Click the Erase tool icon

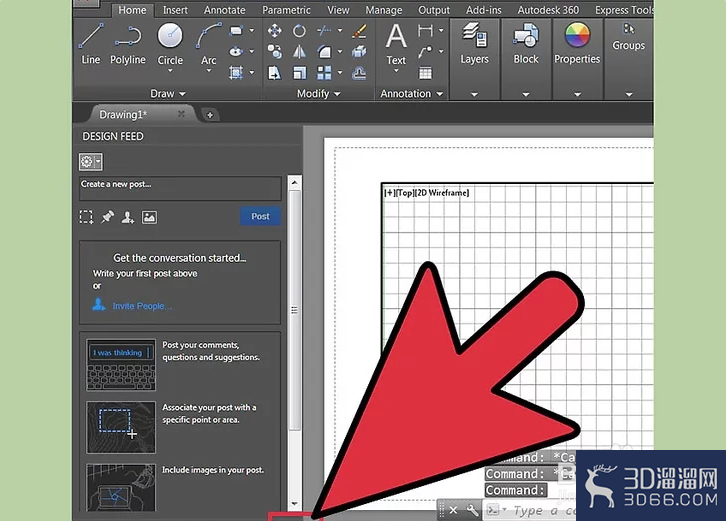359,31
